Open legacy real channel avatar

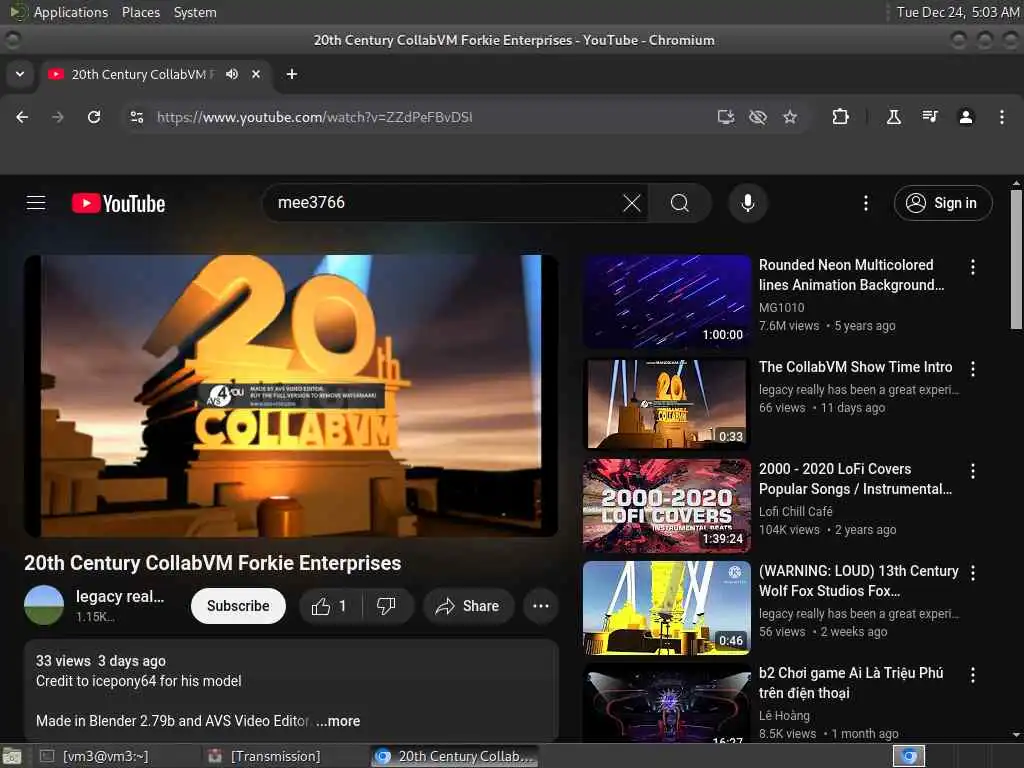pyautogui.click(x=44, y=605)
